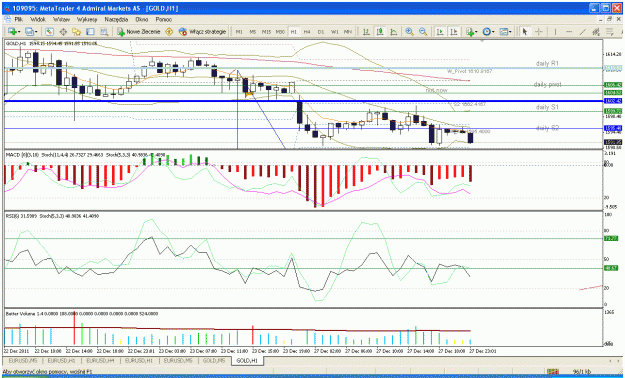
Task: Open the Navigator panel icon
Action: [x=77, y=32]
